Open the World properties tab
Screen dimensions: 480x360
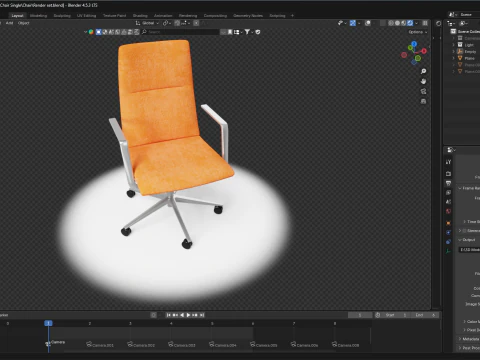point(448,211)
